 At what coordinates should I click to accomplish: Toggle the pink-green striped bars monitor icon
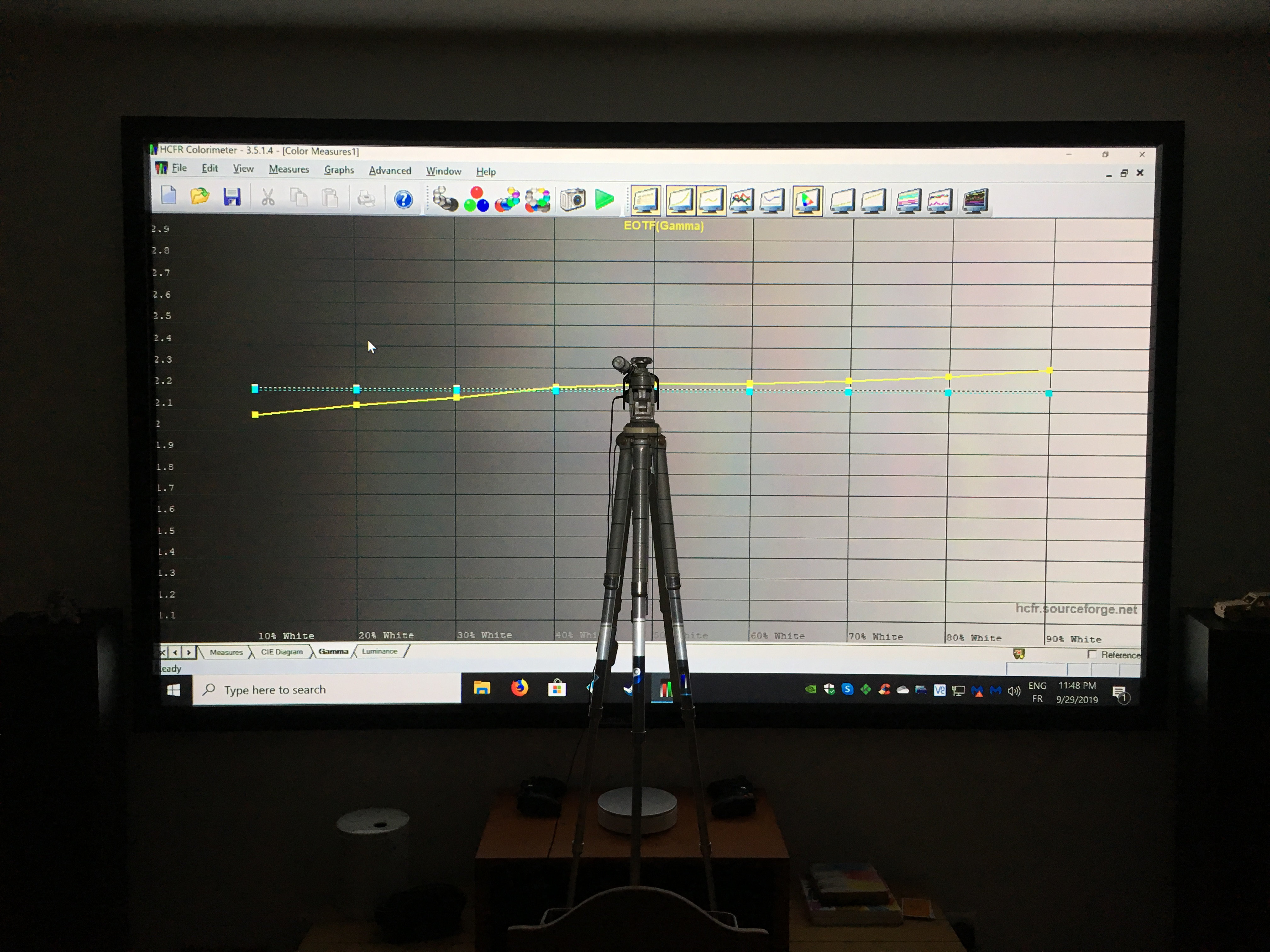pyautogui.click(x=909, y=201)
